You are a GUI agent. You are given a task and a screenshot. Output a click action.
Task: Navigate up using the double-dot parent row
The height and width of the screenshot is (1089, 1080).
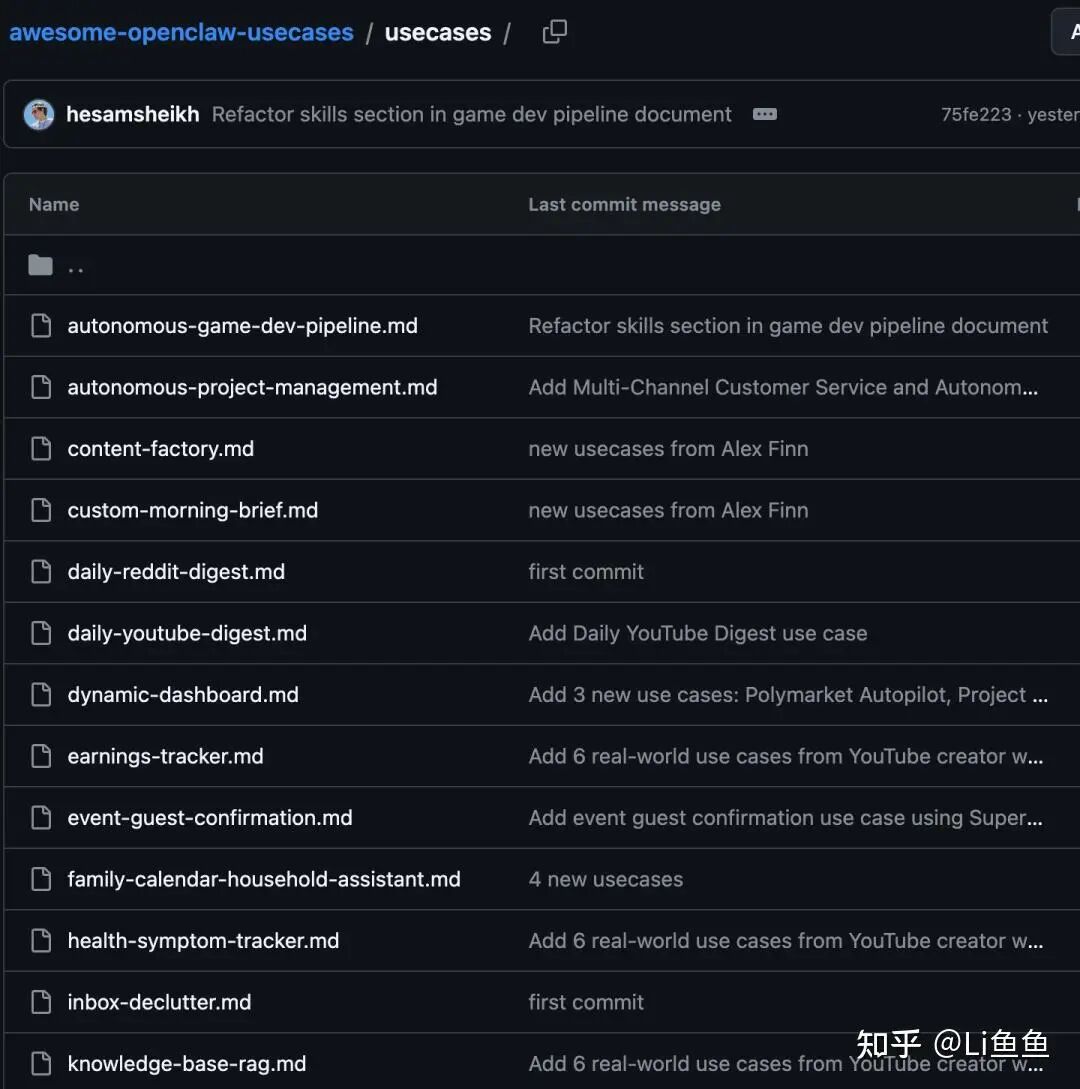(76, 266)
